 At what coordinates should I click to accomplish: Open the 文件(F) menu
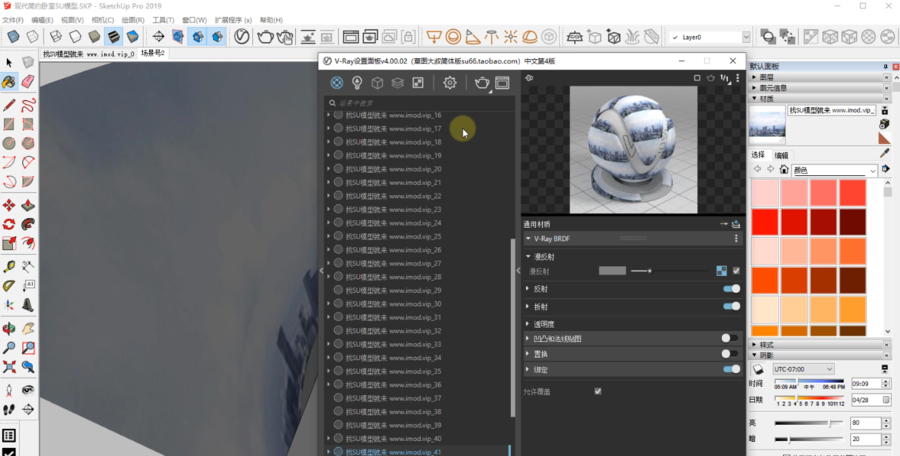pyautogui.click(x=13, y=20)
